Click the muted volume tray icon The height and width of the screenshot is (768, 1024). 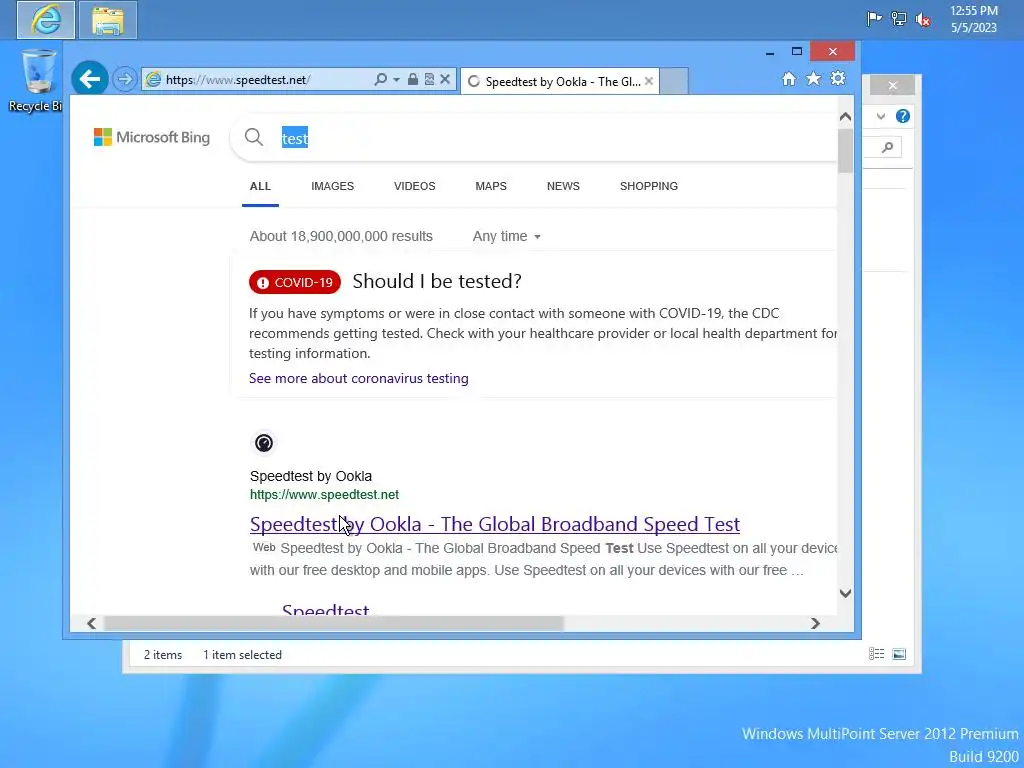[923, 19]
